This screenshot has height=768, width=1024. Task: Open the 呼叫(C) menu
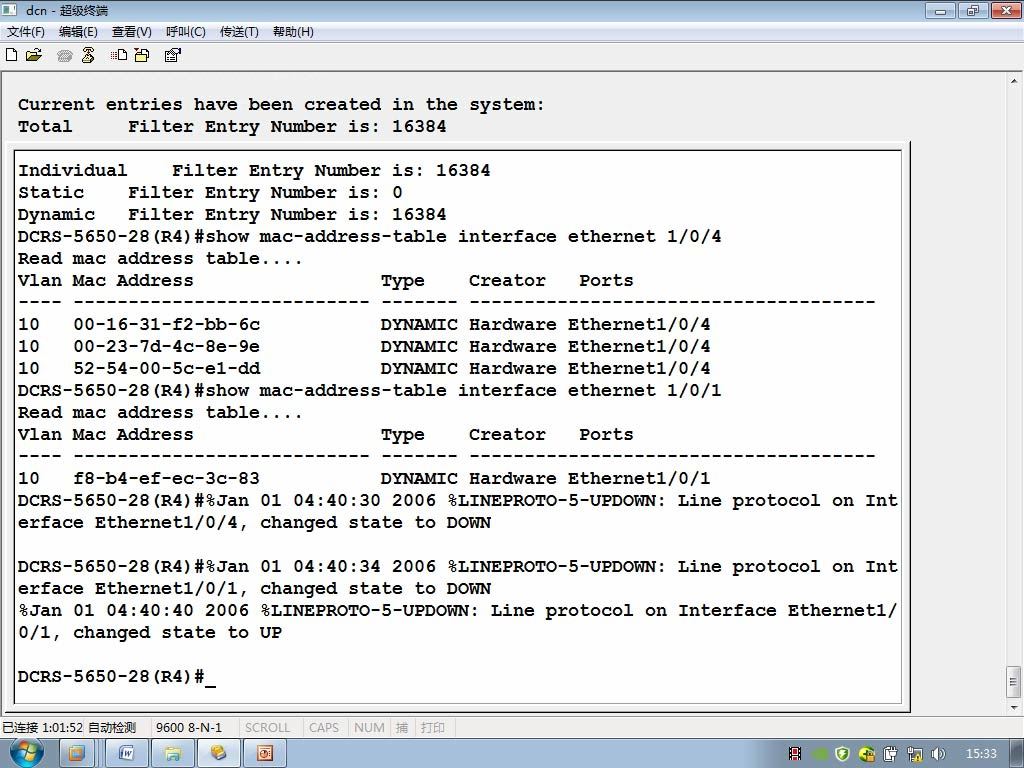tap(185, 31)
